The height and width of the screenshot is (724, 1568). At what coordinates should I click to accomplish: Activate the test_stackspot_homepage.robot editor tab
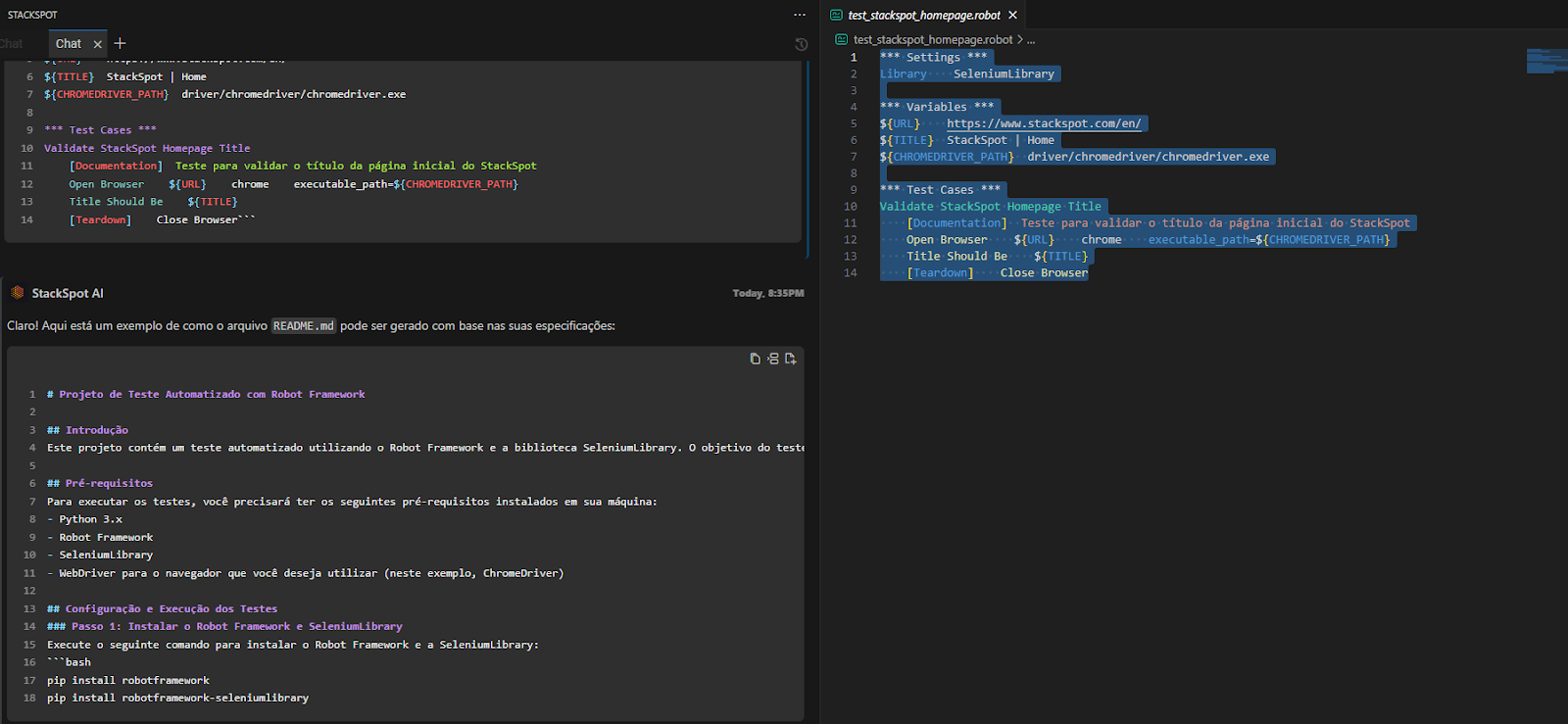(924, 15)
